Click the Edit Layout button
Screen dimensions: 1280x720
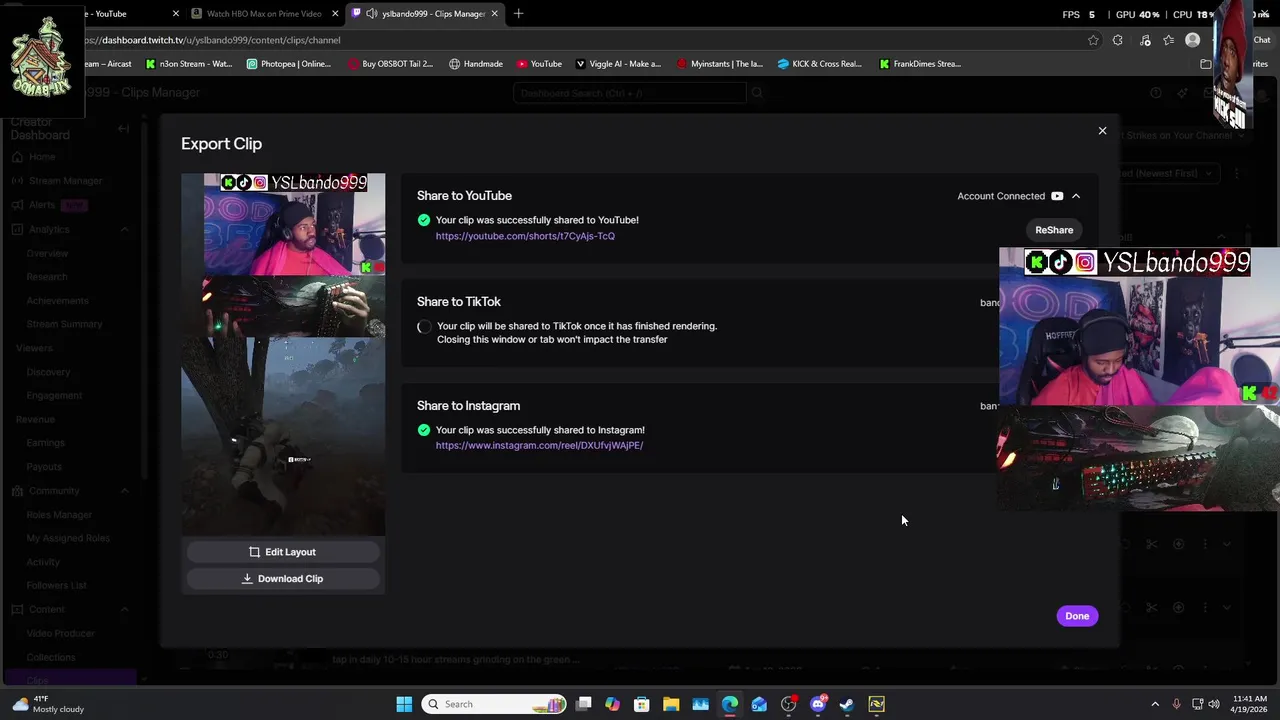coord(282,552)
